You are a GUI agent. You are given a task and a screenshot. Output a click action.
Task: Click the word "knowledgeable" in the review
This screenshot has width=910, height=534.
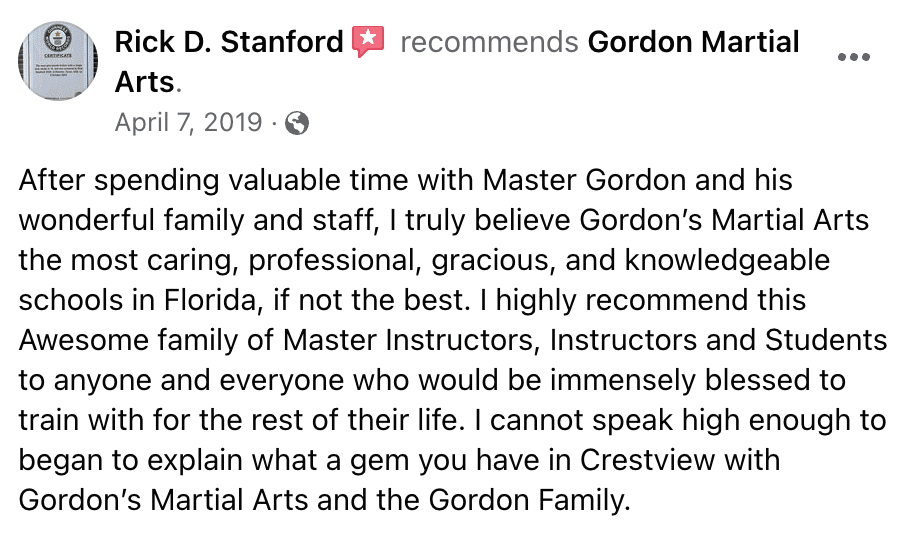click(728, 261)
